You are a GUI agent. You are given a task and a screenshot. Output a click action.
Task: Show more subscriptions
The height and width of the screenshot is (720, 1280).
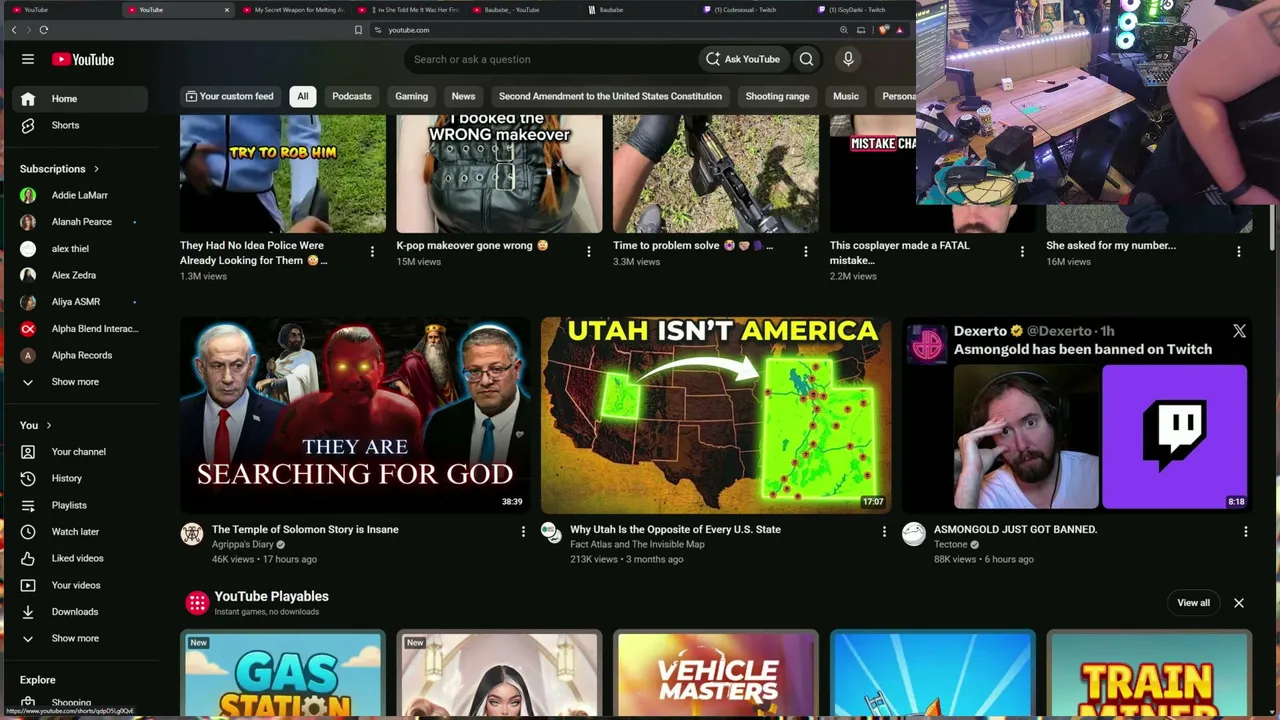tap(80, 382)
